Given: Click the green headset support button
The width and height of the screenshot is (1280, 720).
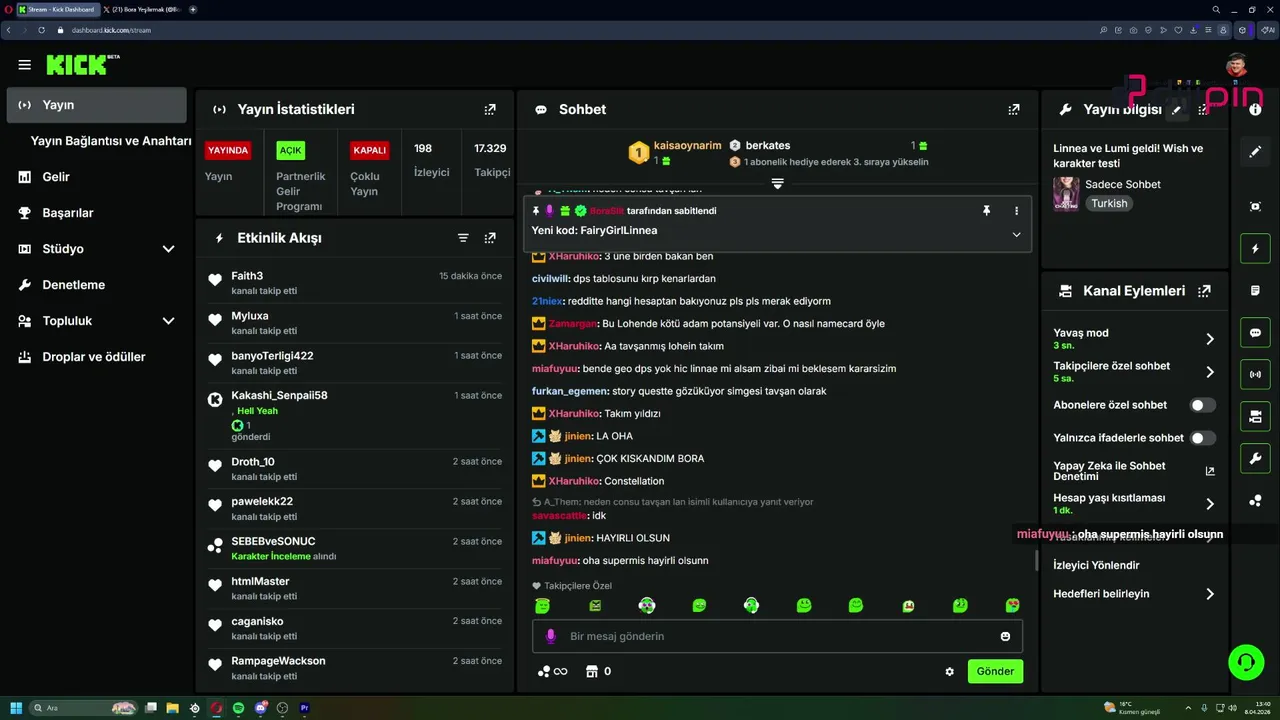Looking at the screenshot, I should (1246, 662).
